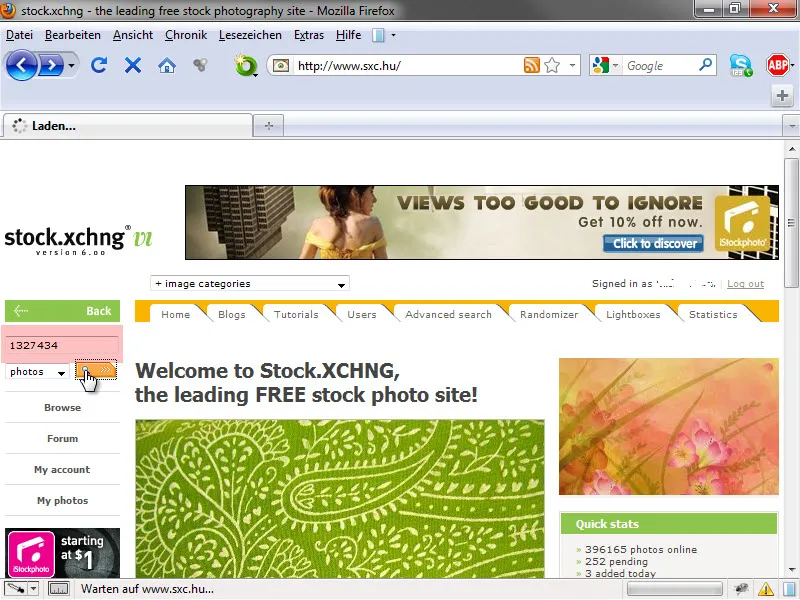Click the pipette icon in status bar
The height and width of the screenshot is (600, 800).
[15, 589]
